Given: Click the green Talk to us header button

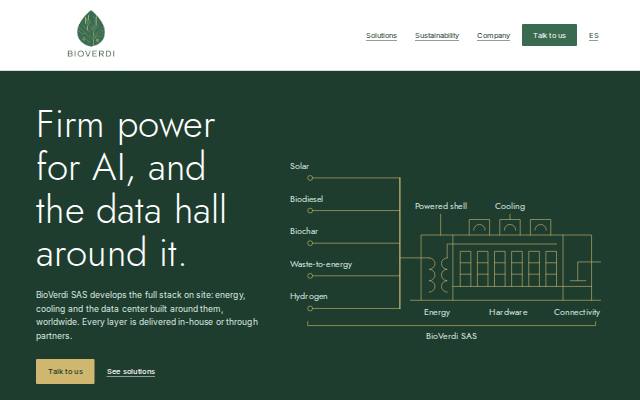Looking at the screenshot, I should (x=549, y=35).
